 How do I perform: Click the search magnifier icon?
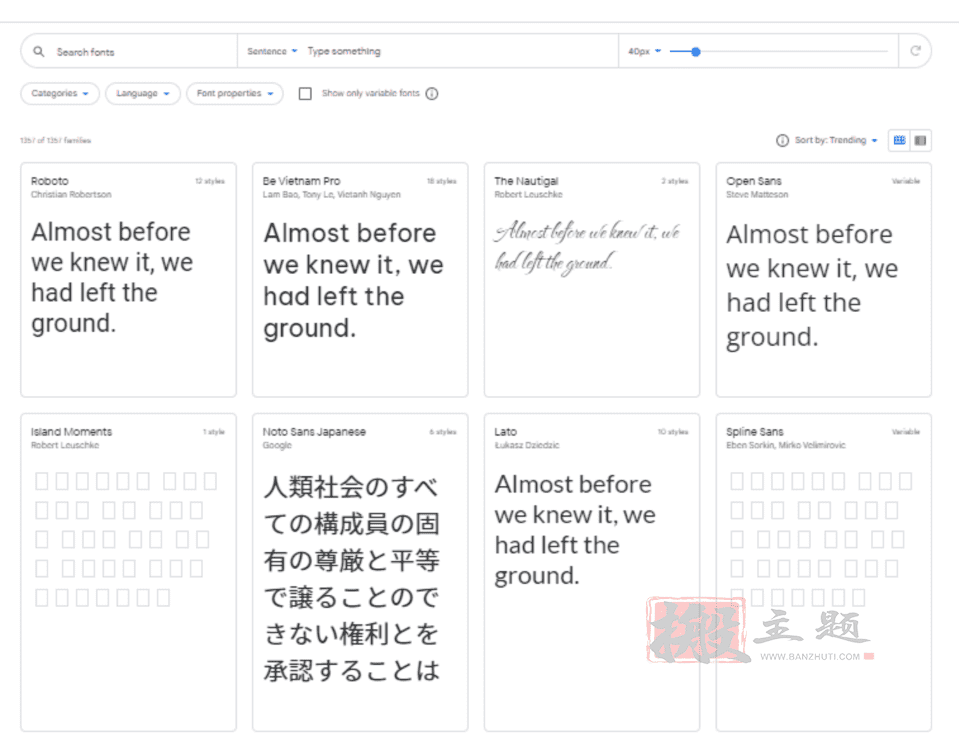[39, 51]
